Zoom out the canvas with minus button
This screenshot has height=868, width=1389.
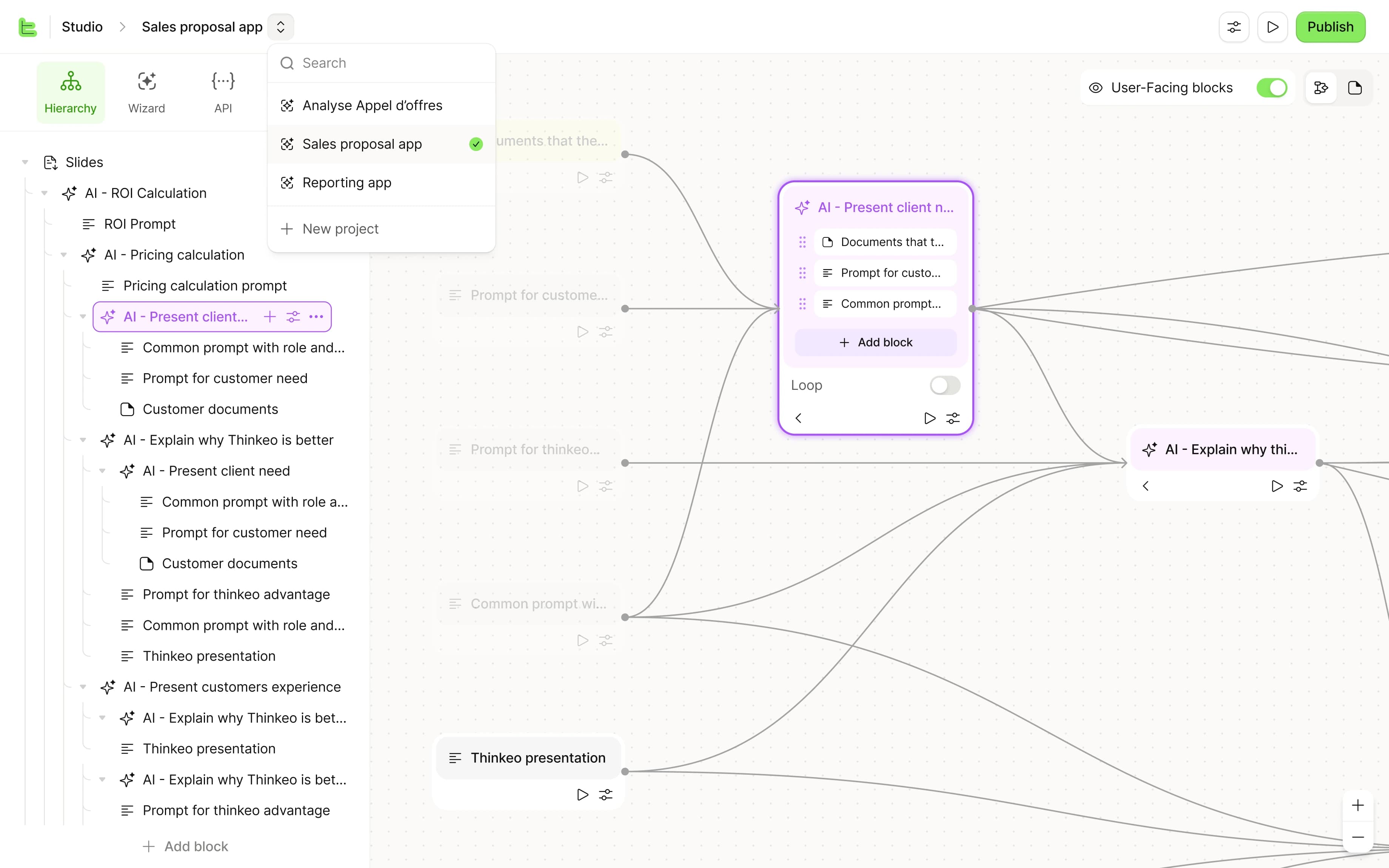pyautogui.click(x=1357, y=837)
